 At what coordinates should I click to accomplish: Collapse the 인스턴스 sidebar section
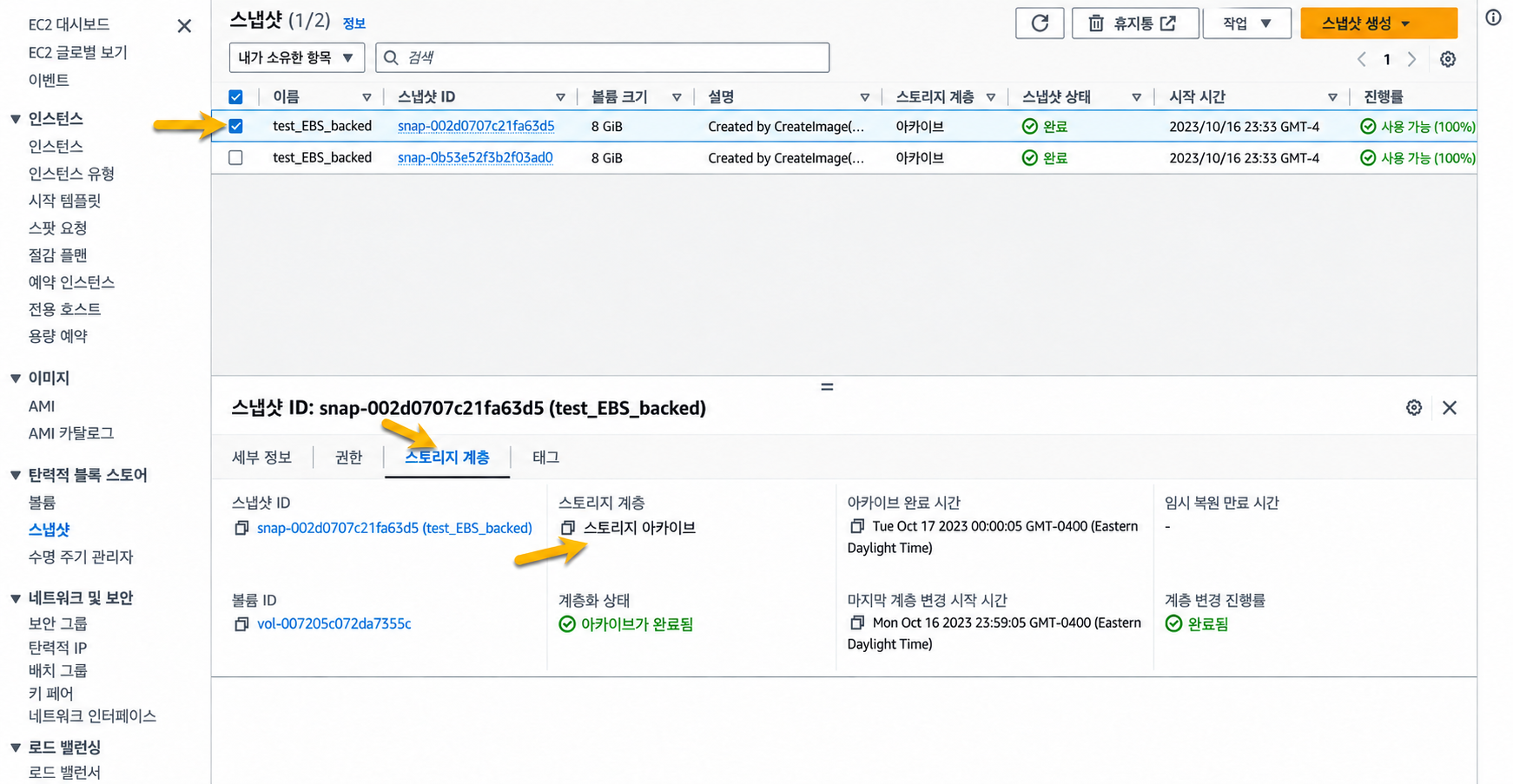tap(16, 119)
